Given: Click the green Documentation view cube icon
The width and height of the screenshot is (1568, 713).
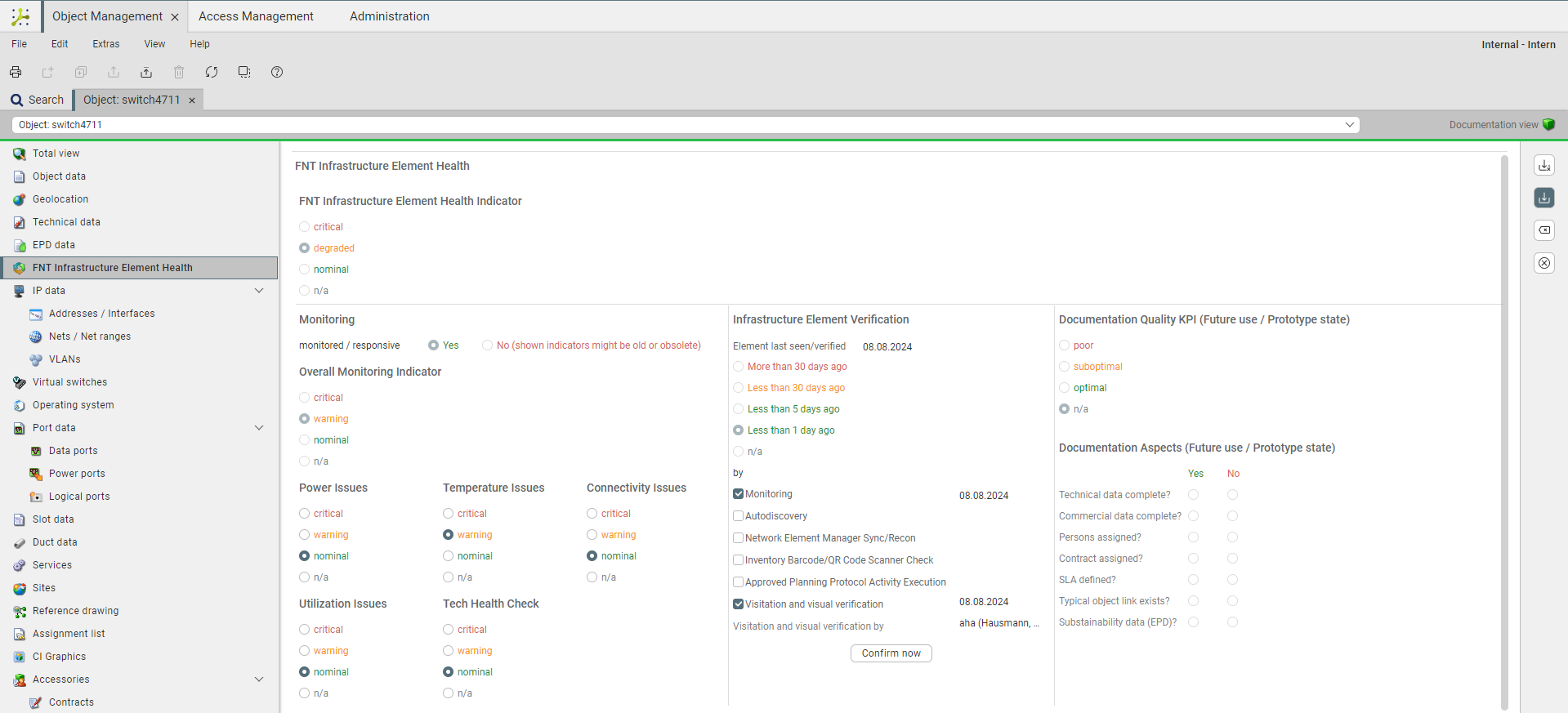Looking at the screenshot, I should (1548, 125).
